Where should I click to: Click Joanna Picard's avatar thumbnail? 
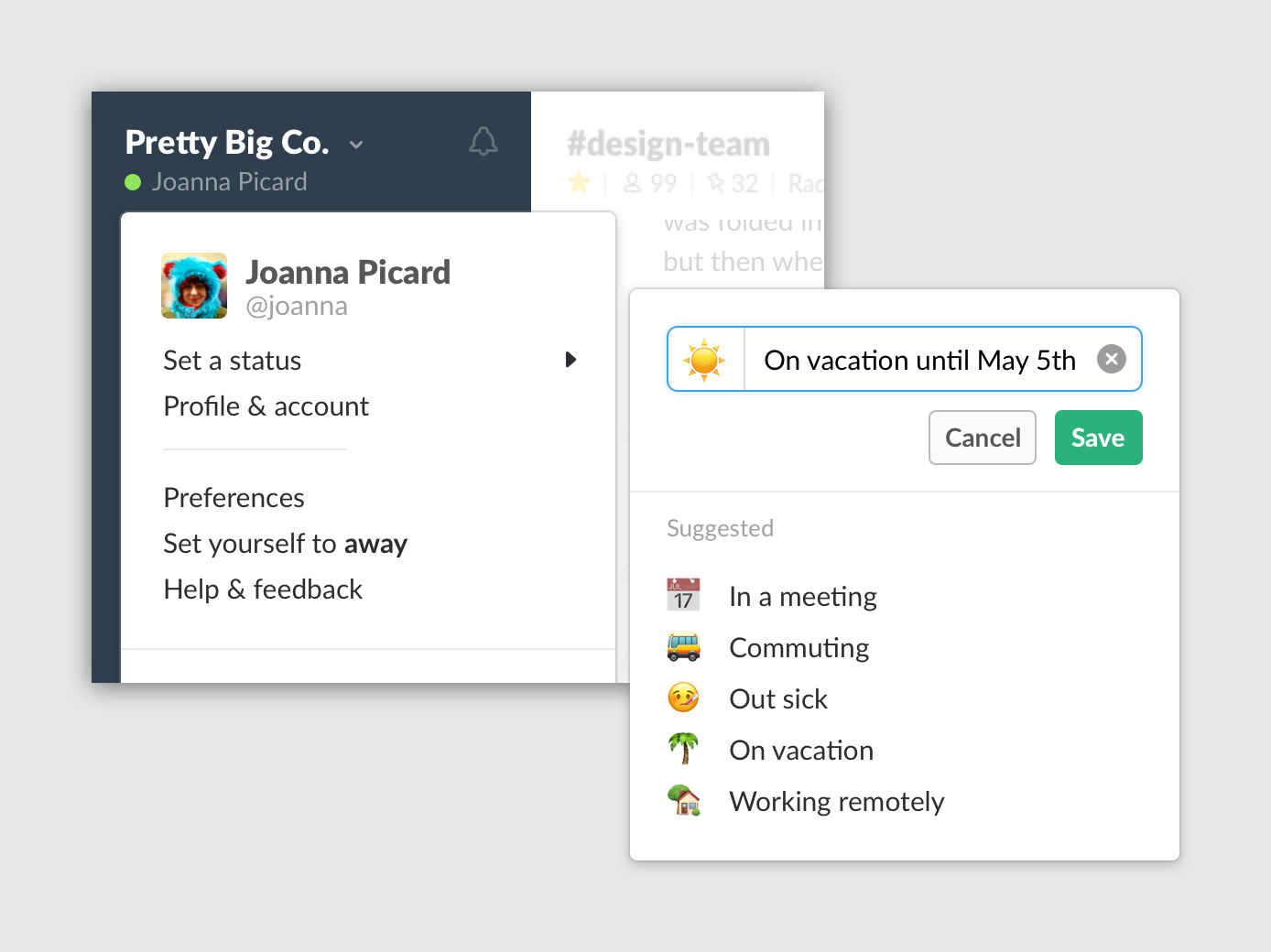194,286
